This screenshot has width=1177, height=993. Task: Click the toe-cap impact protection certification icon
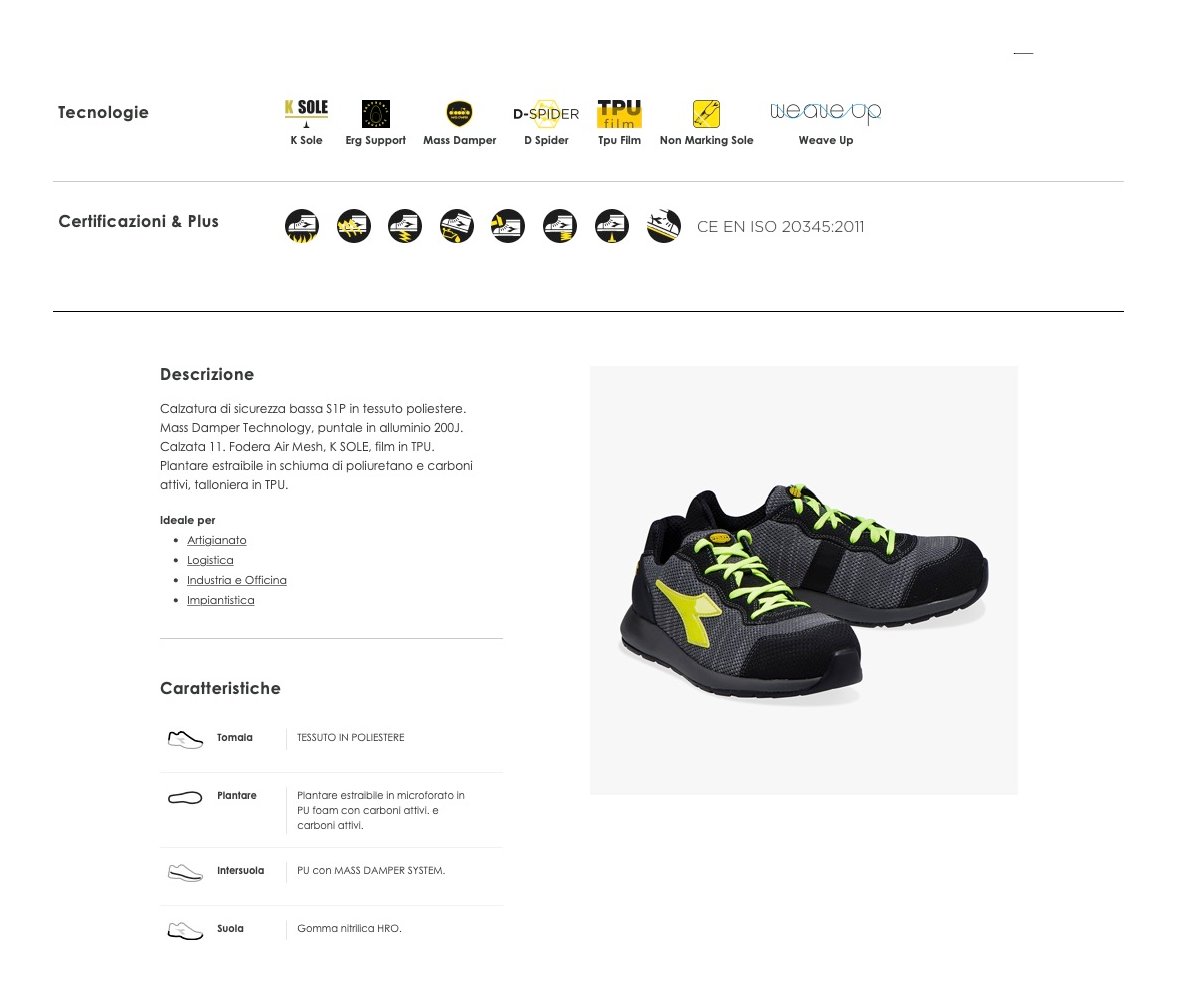click(x=508, y=226)
